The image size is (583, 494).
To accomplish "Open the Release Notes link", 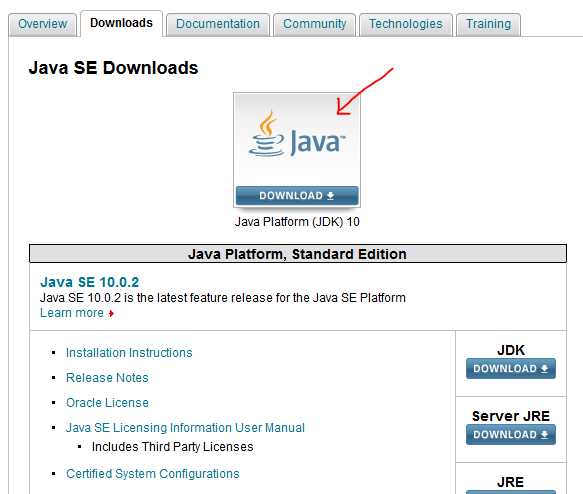I will coord(107,378).
